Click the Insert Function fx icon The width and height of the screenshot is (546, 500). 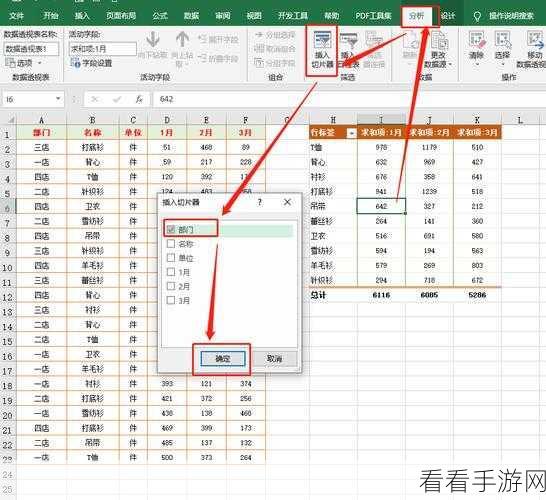(x=139, y=100)
